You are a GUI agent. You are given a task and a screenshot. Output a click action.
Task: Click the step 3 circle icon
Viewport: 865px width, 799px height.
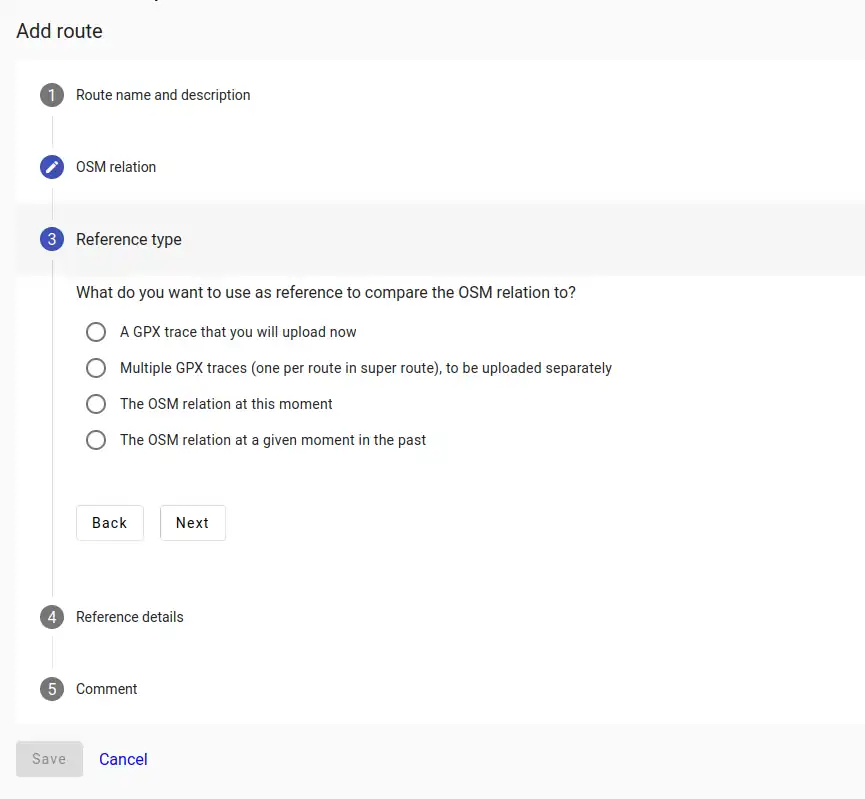pos(52,239)
